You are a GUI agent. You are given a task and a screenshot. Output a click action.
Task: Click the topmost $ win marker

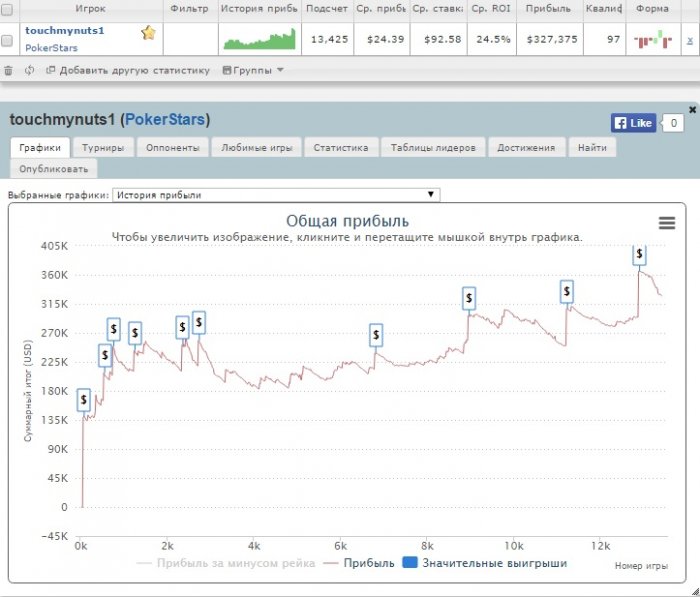pos(639,255)
